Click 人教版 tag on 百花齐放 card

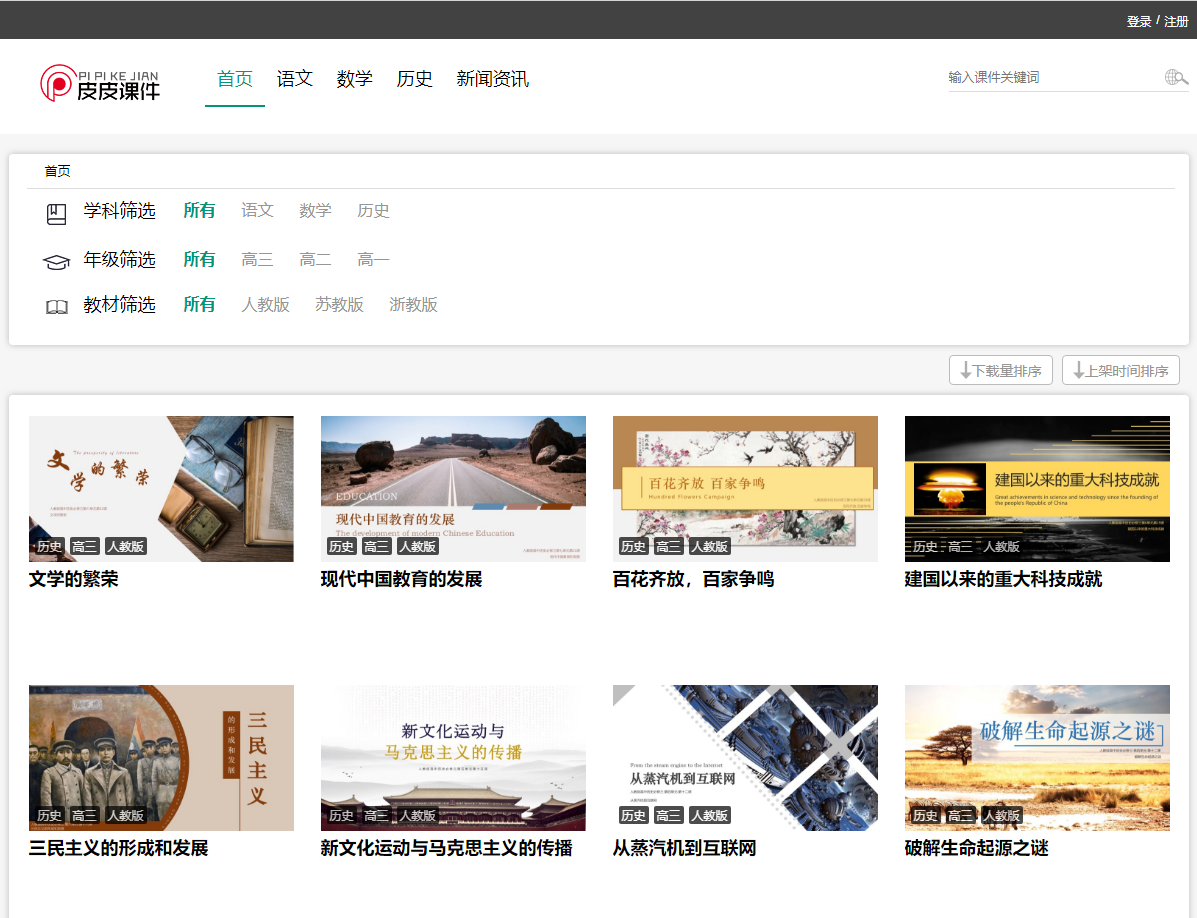710,546
